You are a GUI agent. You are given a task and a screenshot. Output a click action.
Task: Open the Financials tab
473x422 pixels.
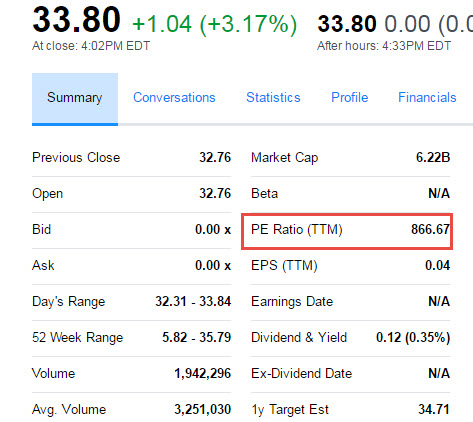427,97
